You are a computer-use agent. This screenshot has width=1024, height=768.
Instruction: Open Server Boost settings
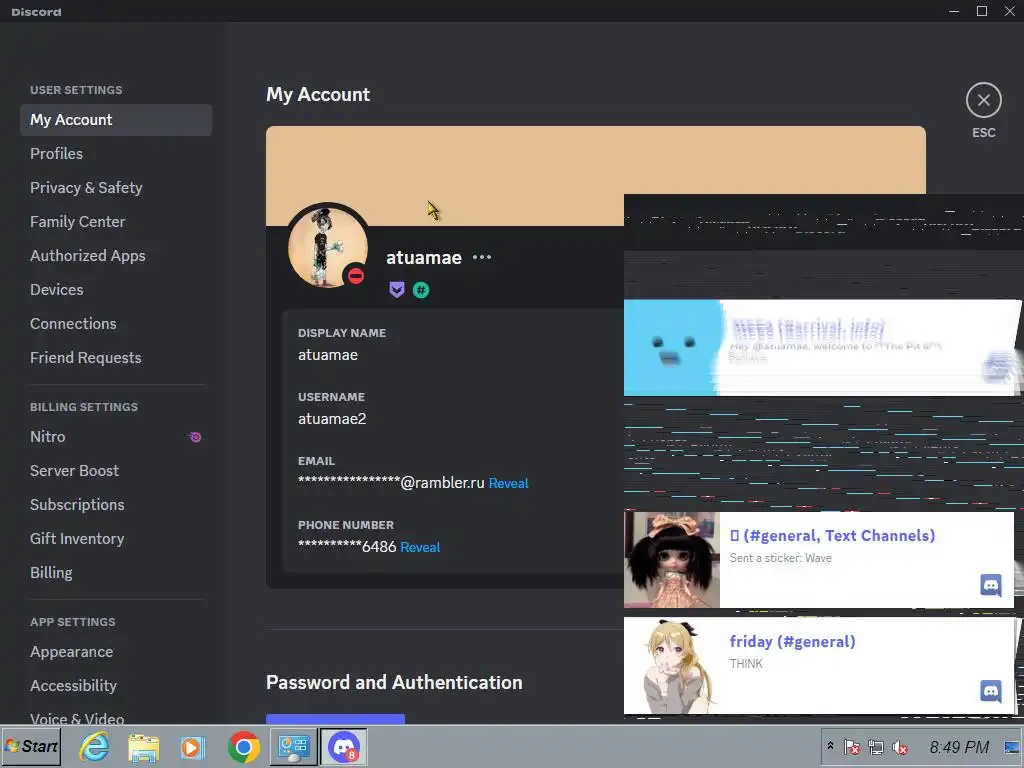(116, 470)
